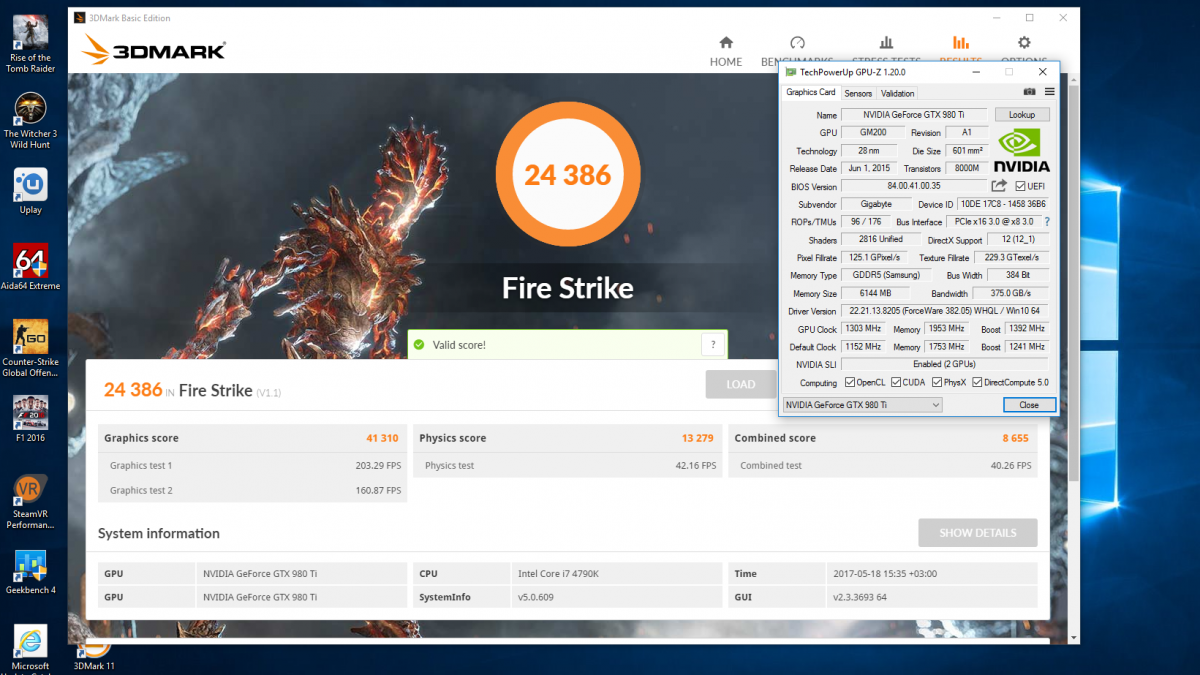Open the Aida64 Extreme shortcut

click(30, 267)
